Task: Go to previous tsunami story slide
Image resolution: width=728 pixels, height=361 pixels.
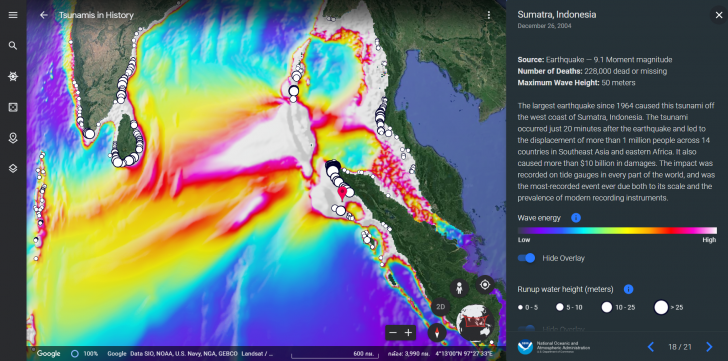Action: click(x=650, y=347)
